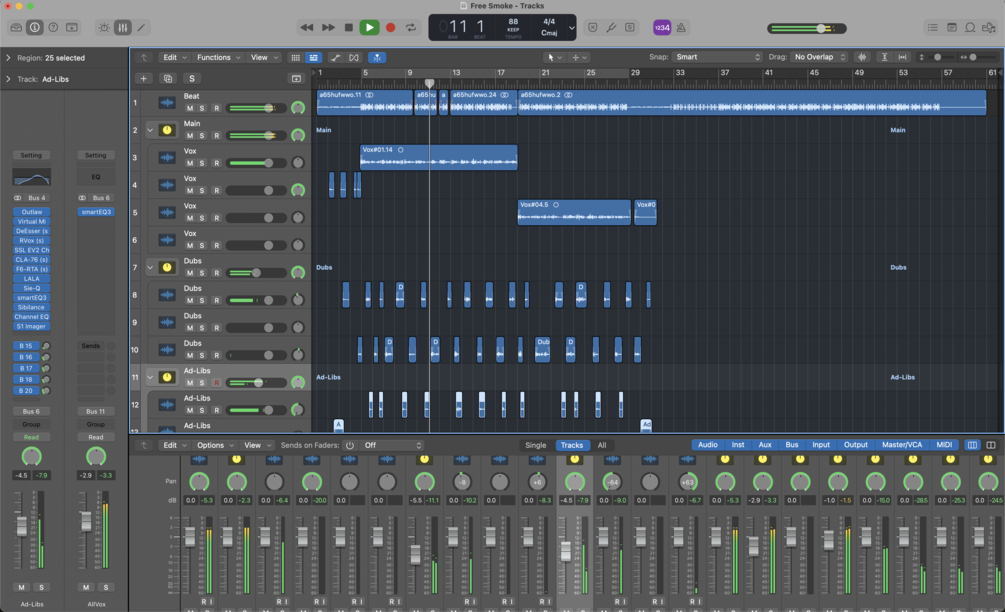Open the Tuner icon

point(611,28)
